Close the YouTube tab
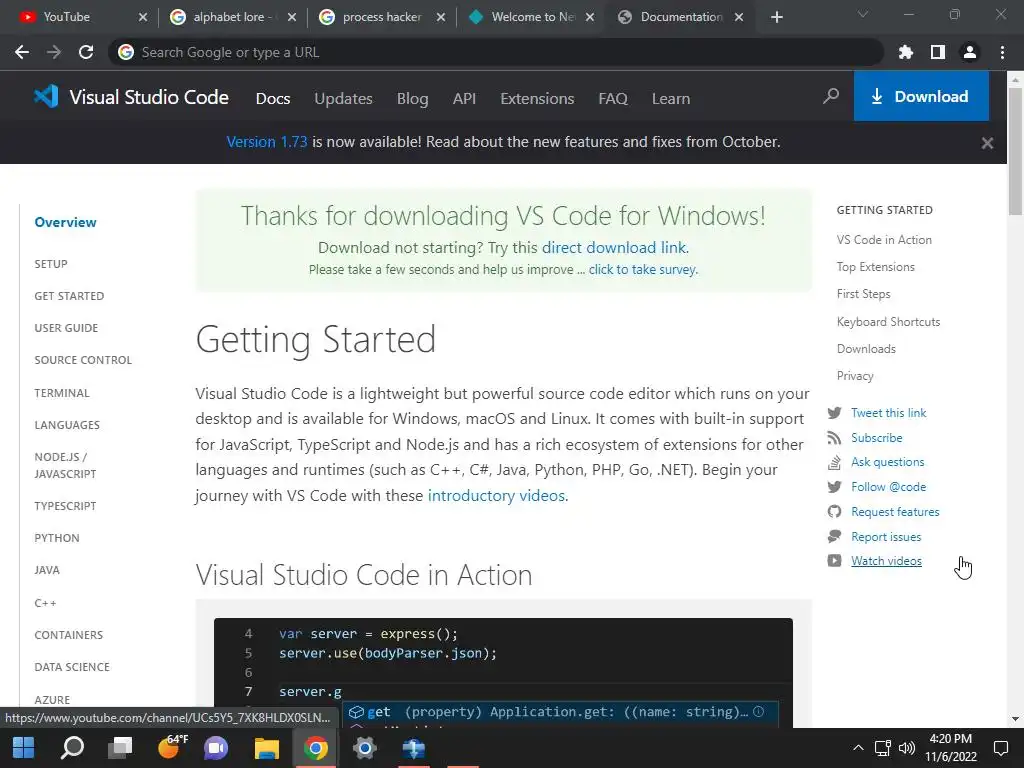This screenshot has width=1024, height=768. pyautogui.click(x=143, y=17)
